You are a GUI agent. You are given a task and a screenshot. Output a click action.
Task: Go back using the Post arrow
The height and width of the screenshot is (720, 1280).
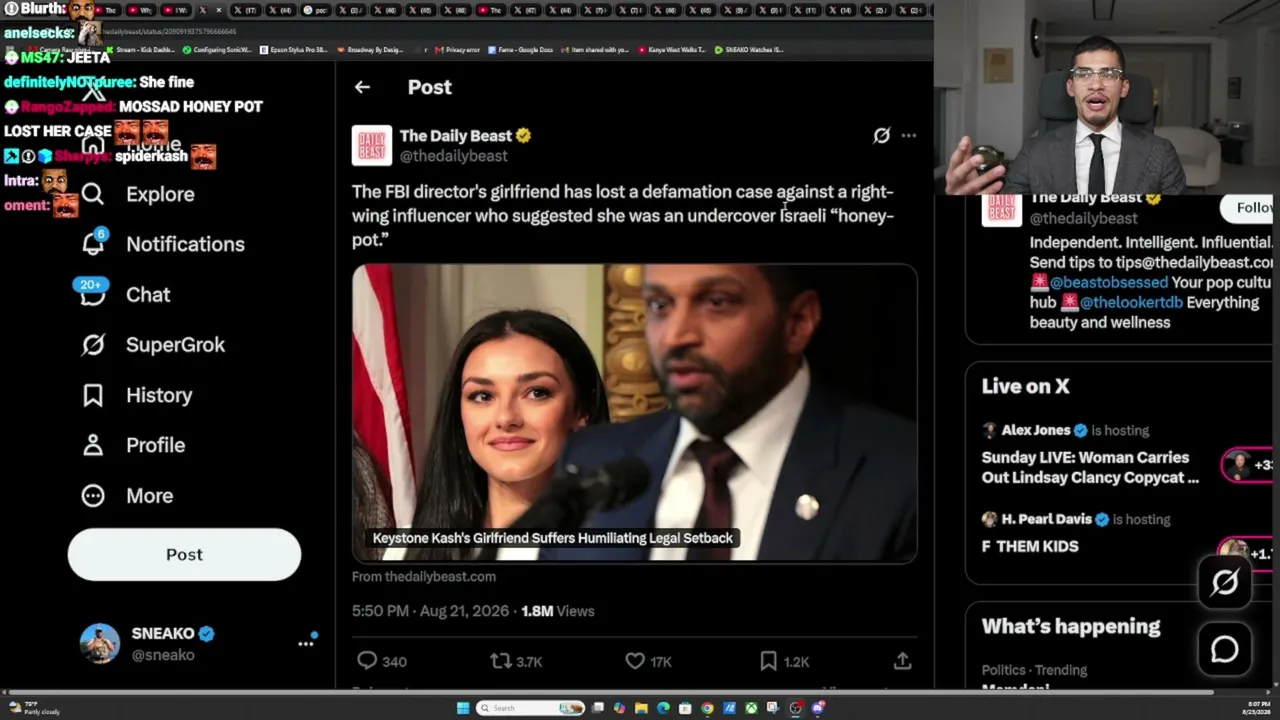[x=362, y=87]
